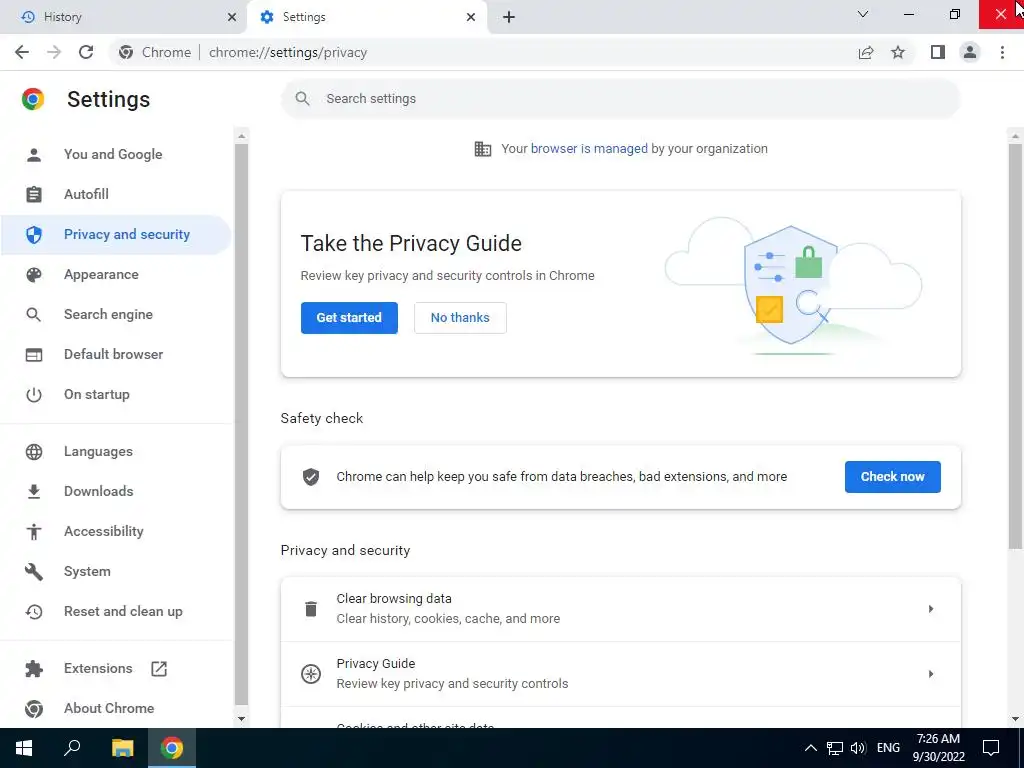This screenshot has height=768, width=1024.
Task: Click the share page icon
Action: coord(866,52)
